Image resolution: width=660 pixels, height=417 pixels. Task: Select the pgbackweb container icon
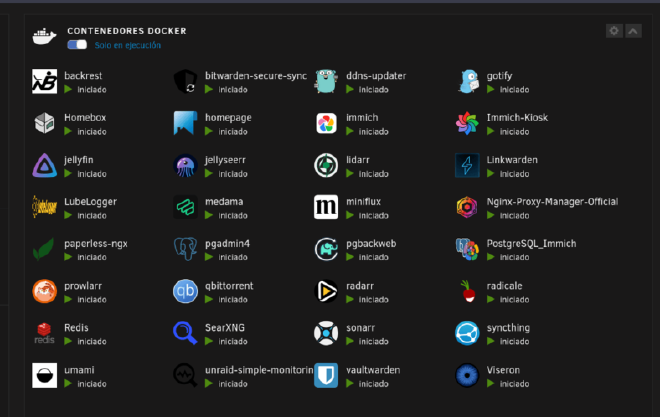(326, 249)
